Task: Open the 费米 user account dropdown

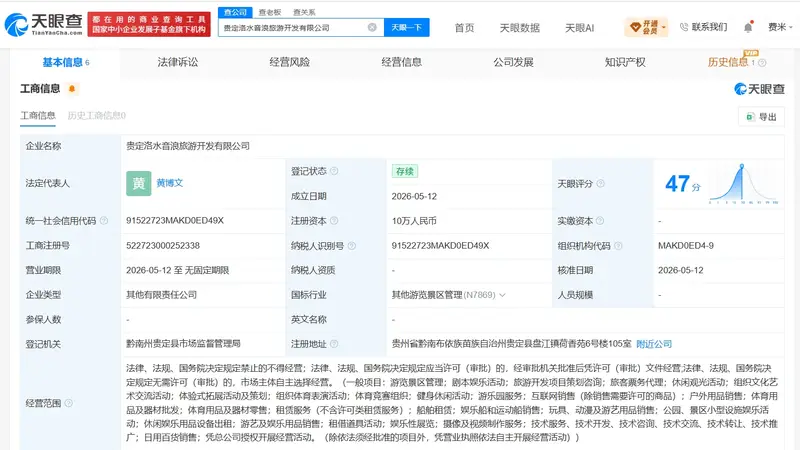Action: tap(780, 27)
